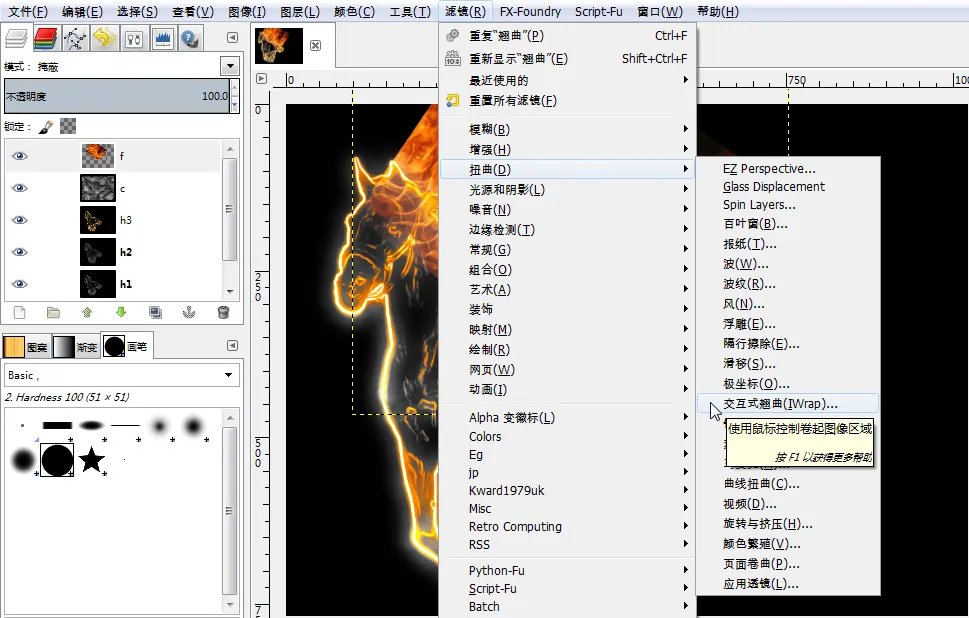The height and width of the screenshot is (618, 969).
Task: Create a new layer group folder icon
Action: click(x=54, y=312)
